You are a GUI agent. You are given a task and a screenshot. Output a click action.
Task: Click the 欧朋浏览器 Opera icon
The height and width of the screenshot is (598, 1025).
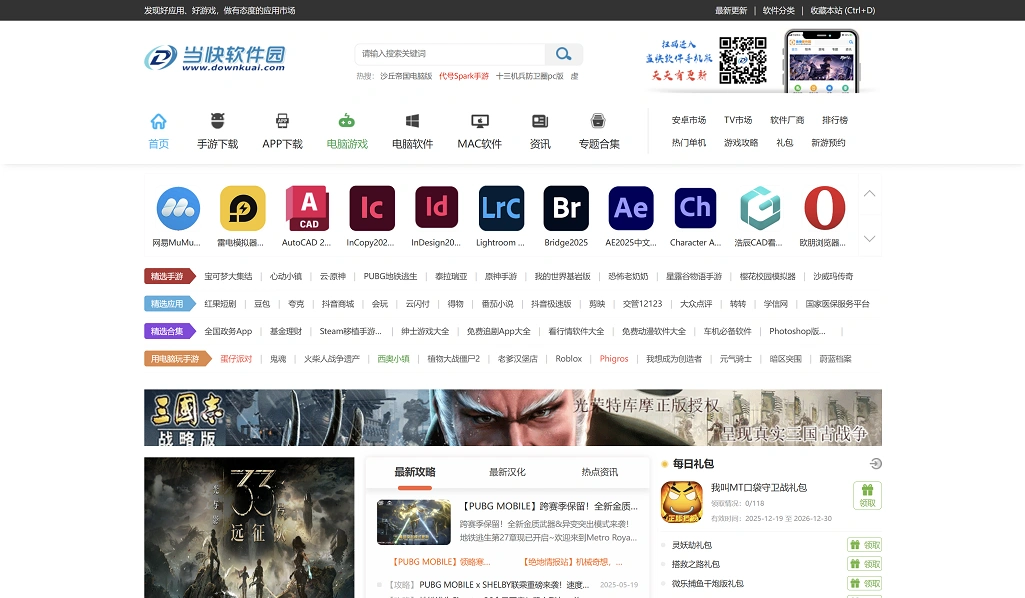coord(824,208)
